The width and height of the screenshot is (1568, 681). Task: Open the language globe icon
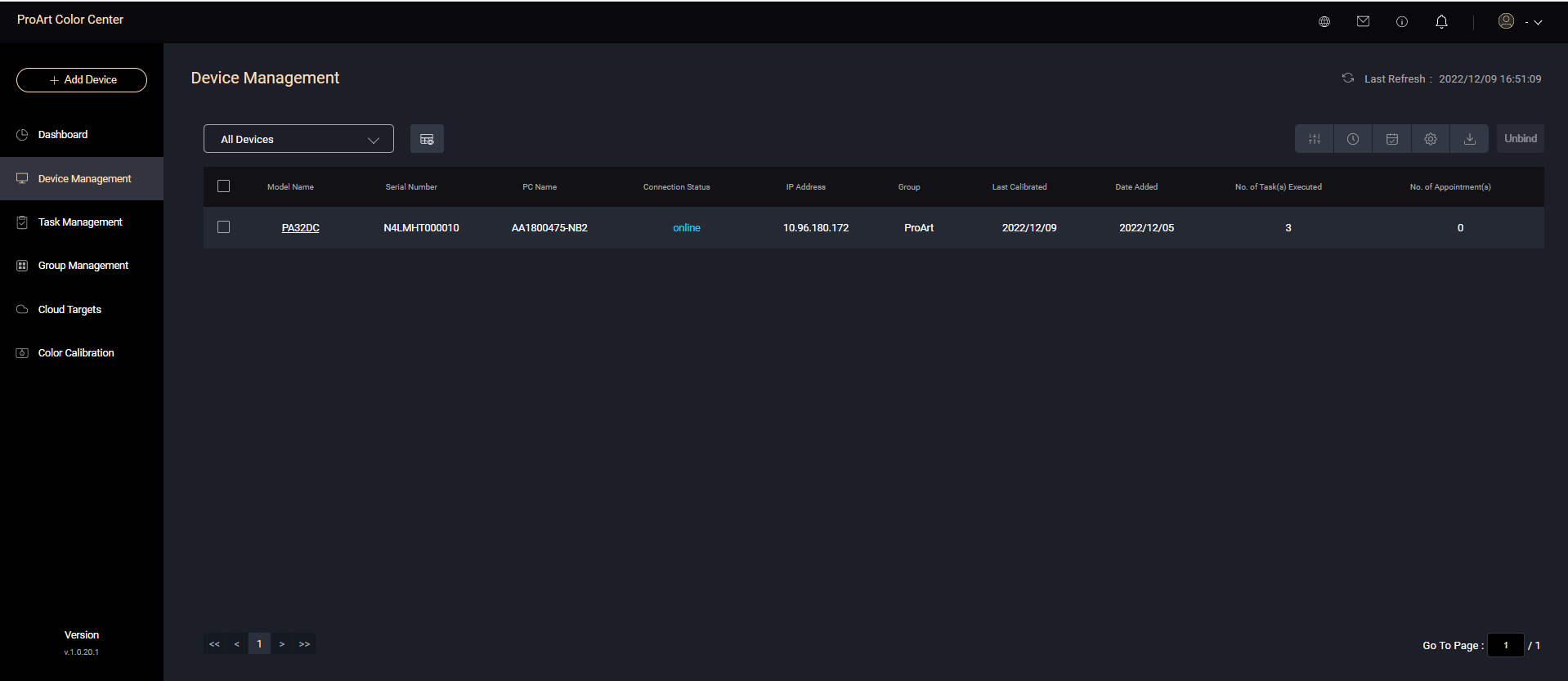[1324, 22]
